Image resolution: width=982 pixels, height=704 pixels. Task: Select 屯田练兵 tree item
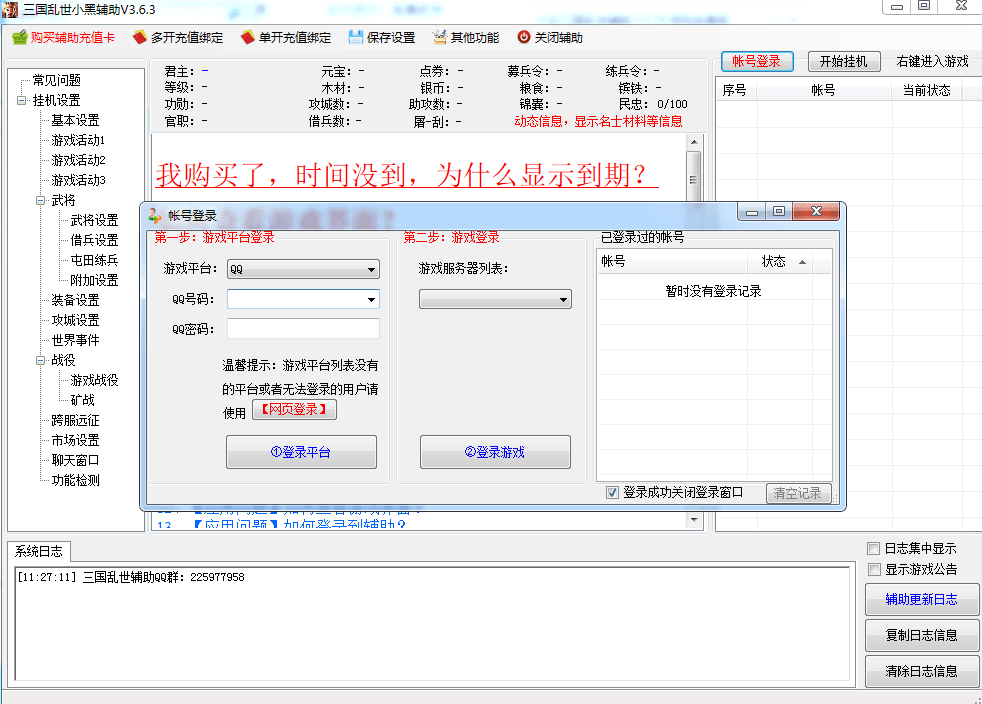[x=94, y=261]
